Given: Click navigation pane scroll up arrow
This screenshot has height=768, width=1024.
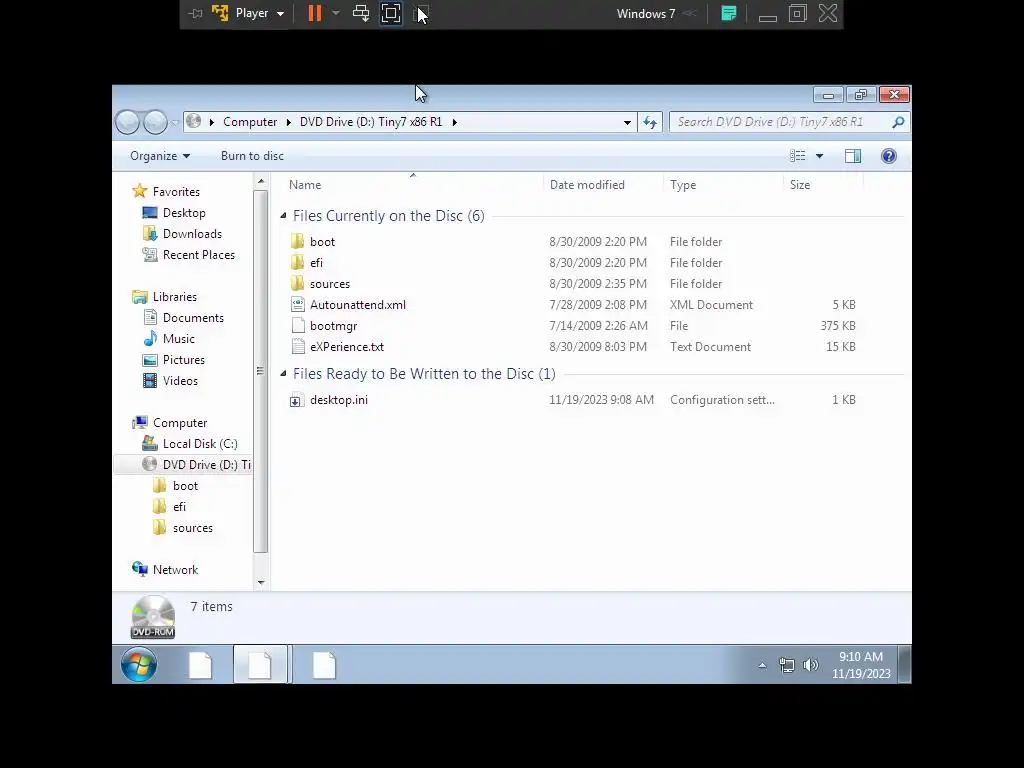Looking at the screenshot, I should [x=261, y=181].
